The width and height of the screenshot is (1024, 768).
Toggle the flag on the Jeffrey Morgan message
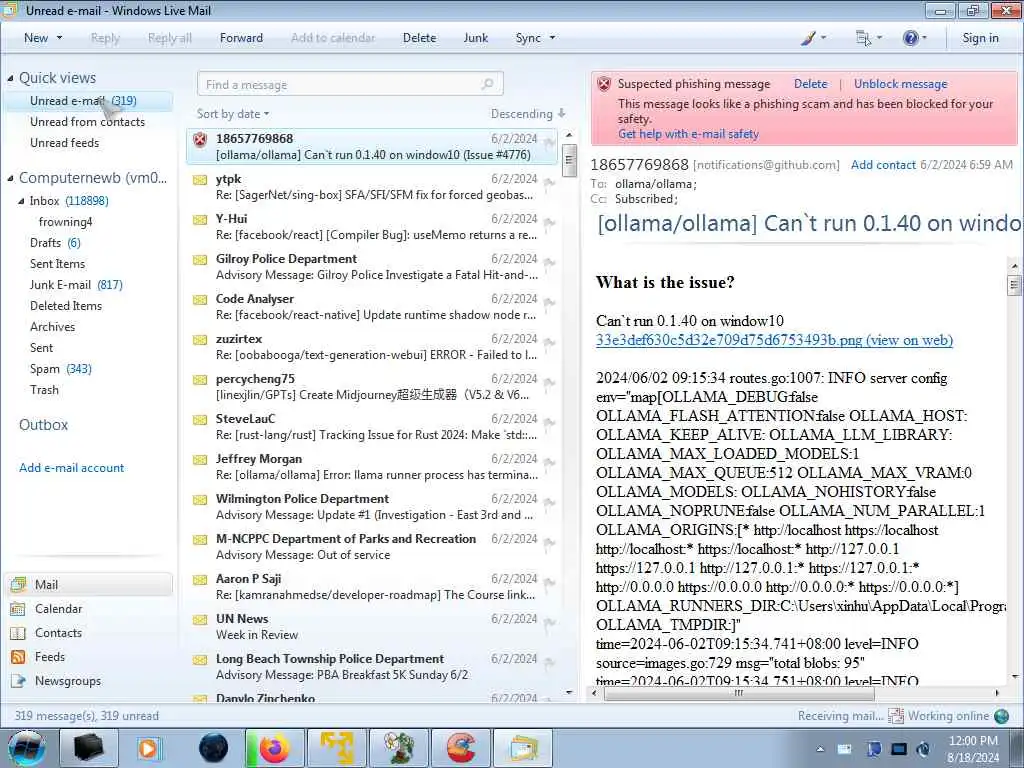tap(549, 464)
